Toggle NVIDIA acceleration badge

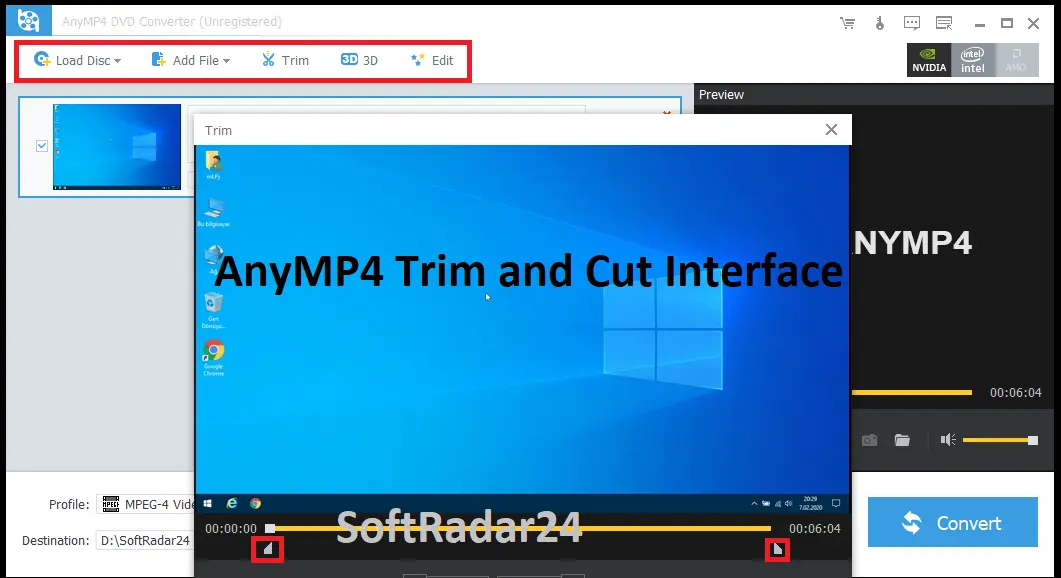pyautogui.click(x=929, y=60)
